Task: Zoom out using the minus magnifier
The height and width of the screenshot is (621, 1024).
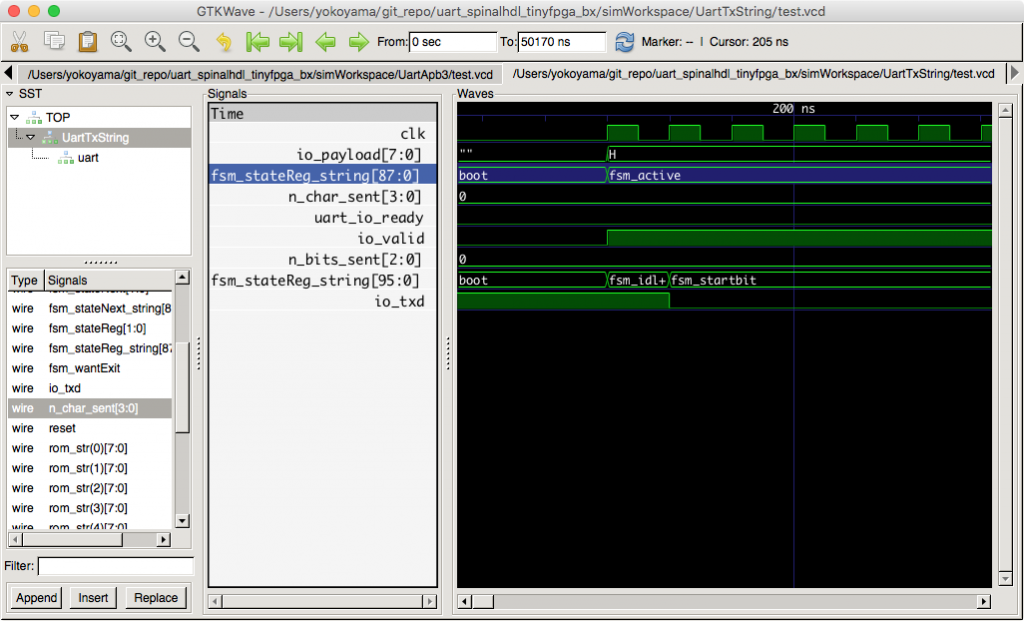Action: (188, 42)
